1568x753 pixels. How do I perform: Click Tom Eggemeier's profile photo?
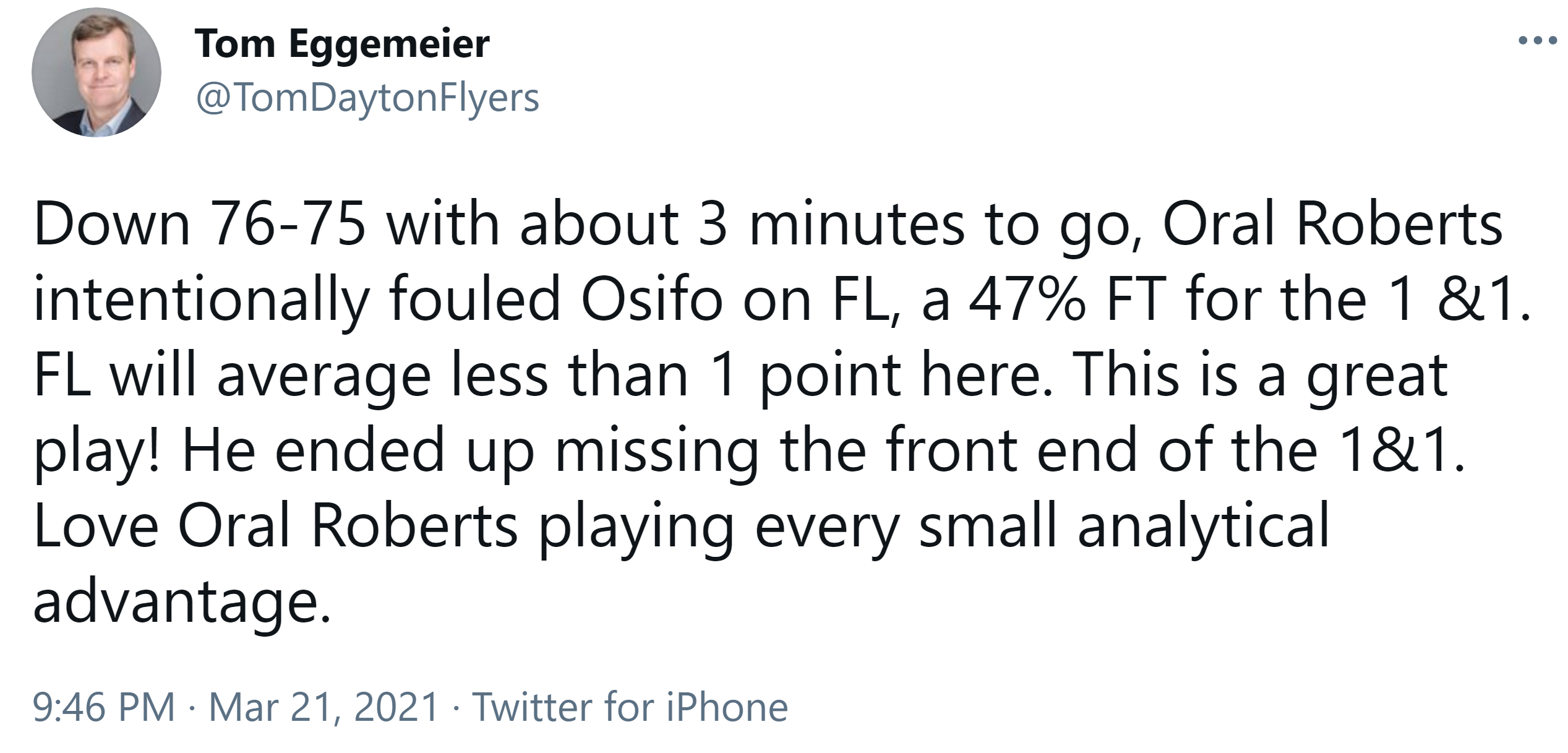[96, 72]
